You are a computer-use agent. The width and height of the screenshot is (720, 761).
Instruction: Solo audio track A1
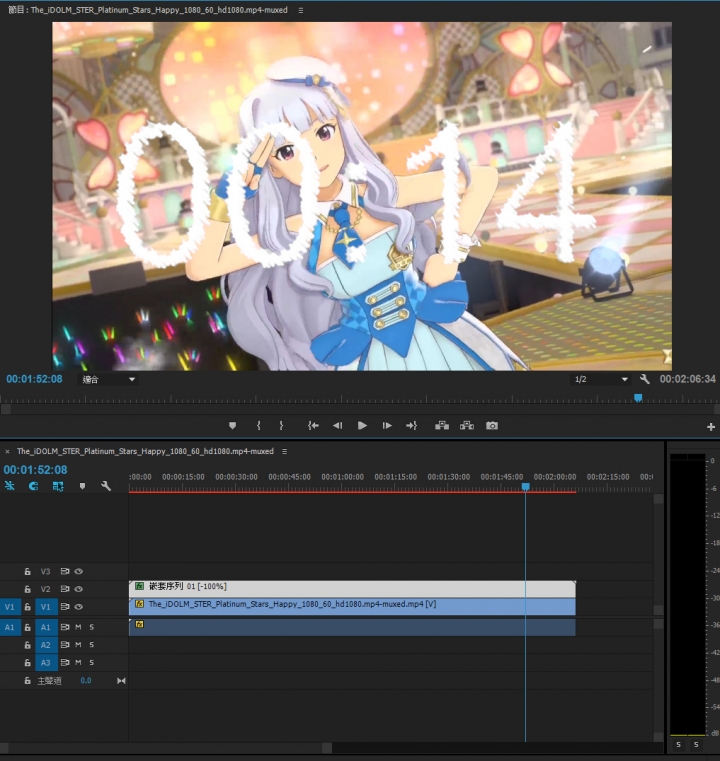pos(92,627)
